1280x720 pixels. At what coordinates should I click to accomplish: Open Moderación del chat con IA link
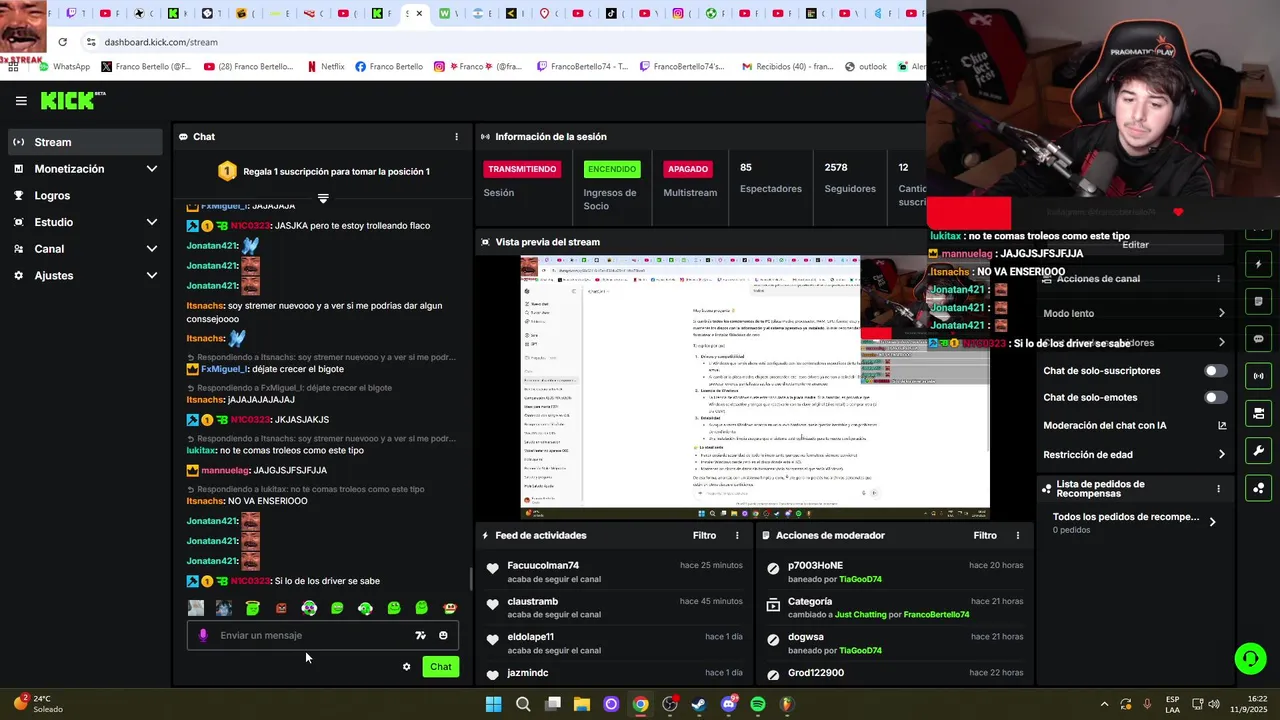[x=1221, y=426]
